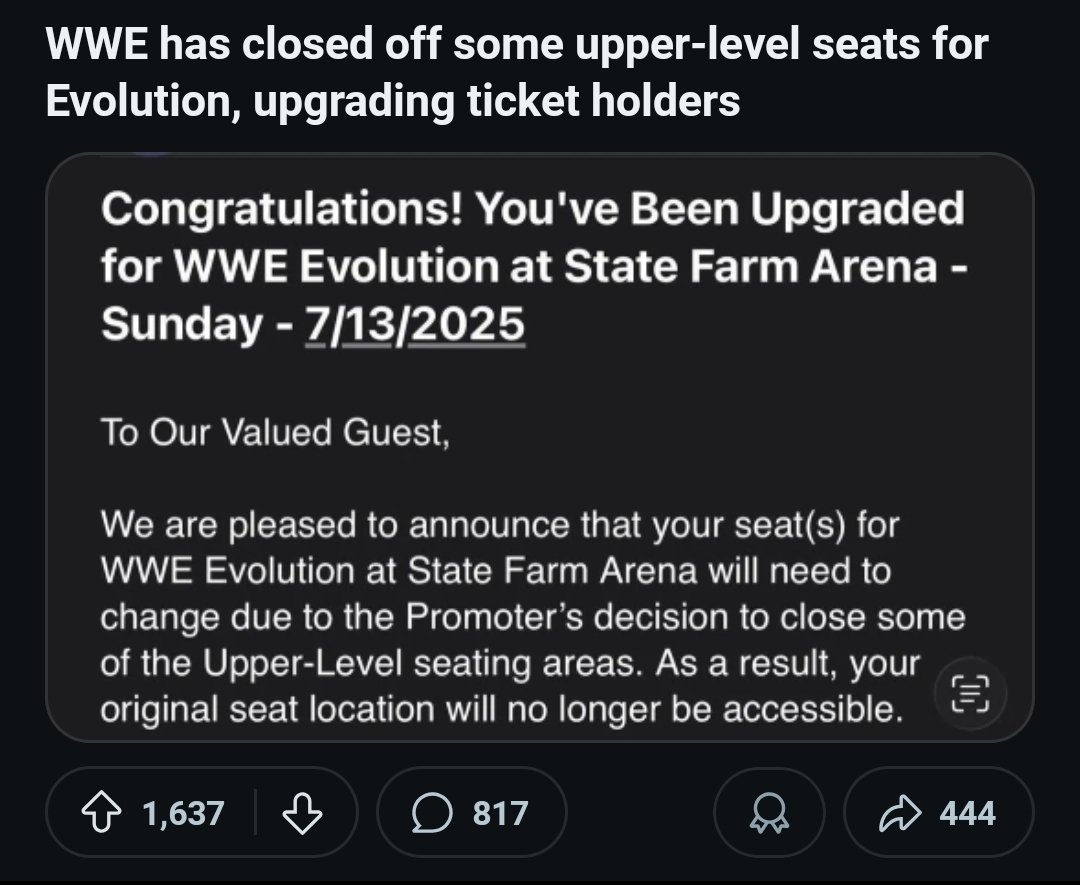Click the "Evolution, upgrading ticket holders" title line

coord(393,102)
